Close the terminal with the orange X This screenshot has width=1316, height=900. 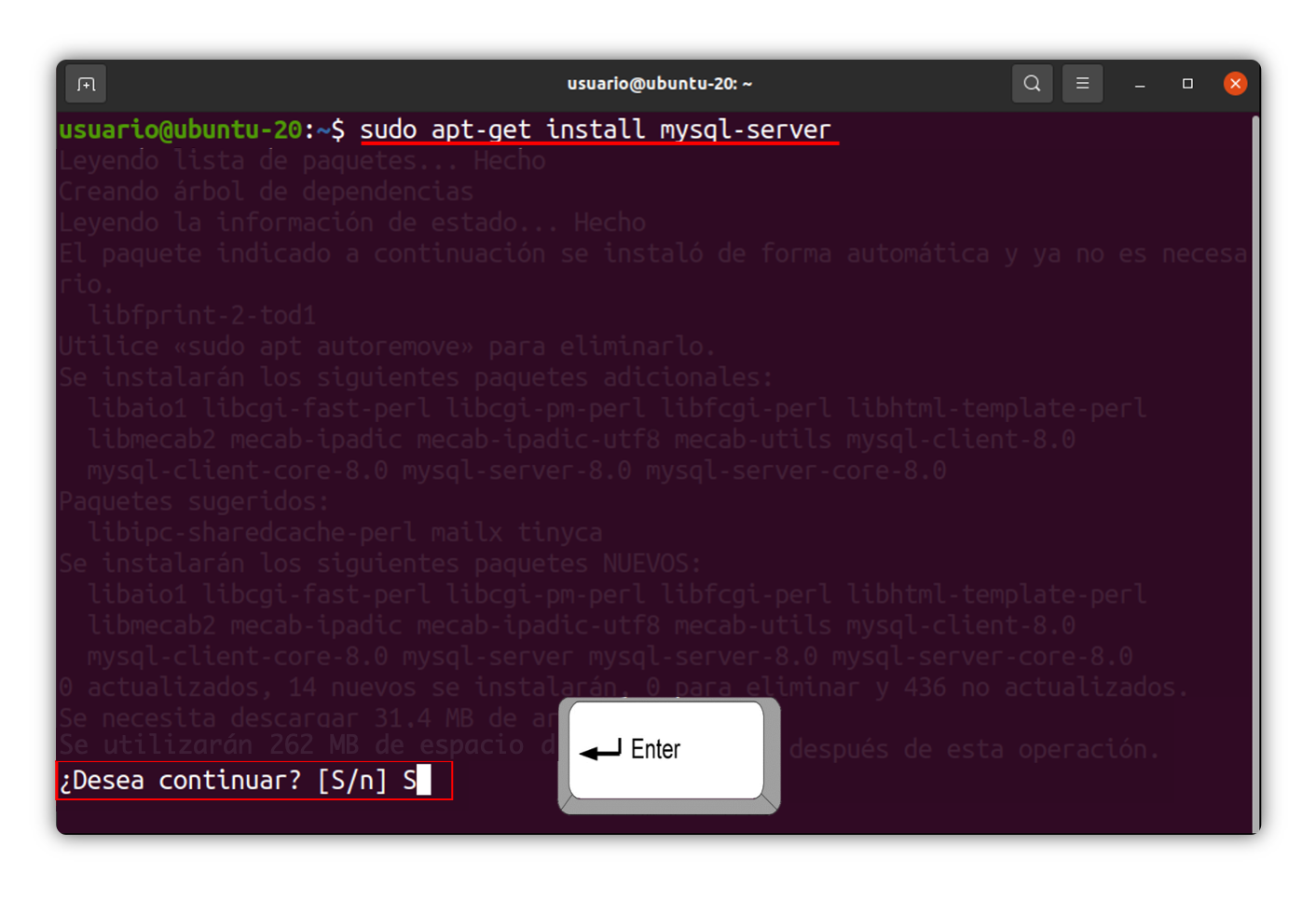pyautogui.click(x=1235, y=84)
